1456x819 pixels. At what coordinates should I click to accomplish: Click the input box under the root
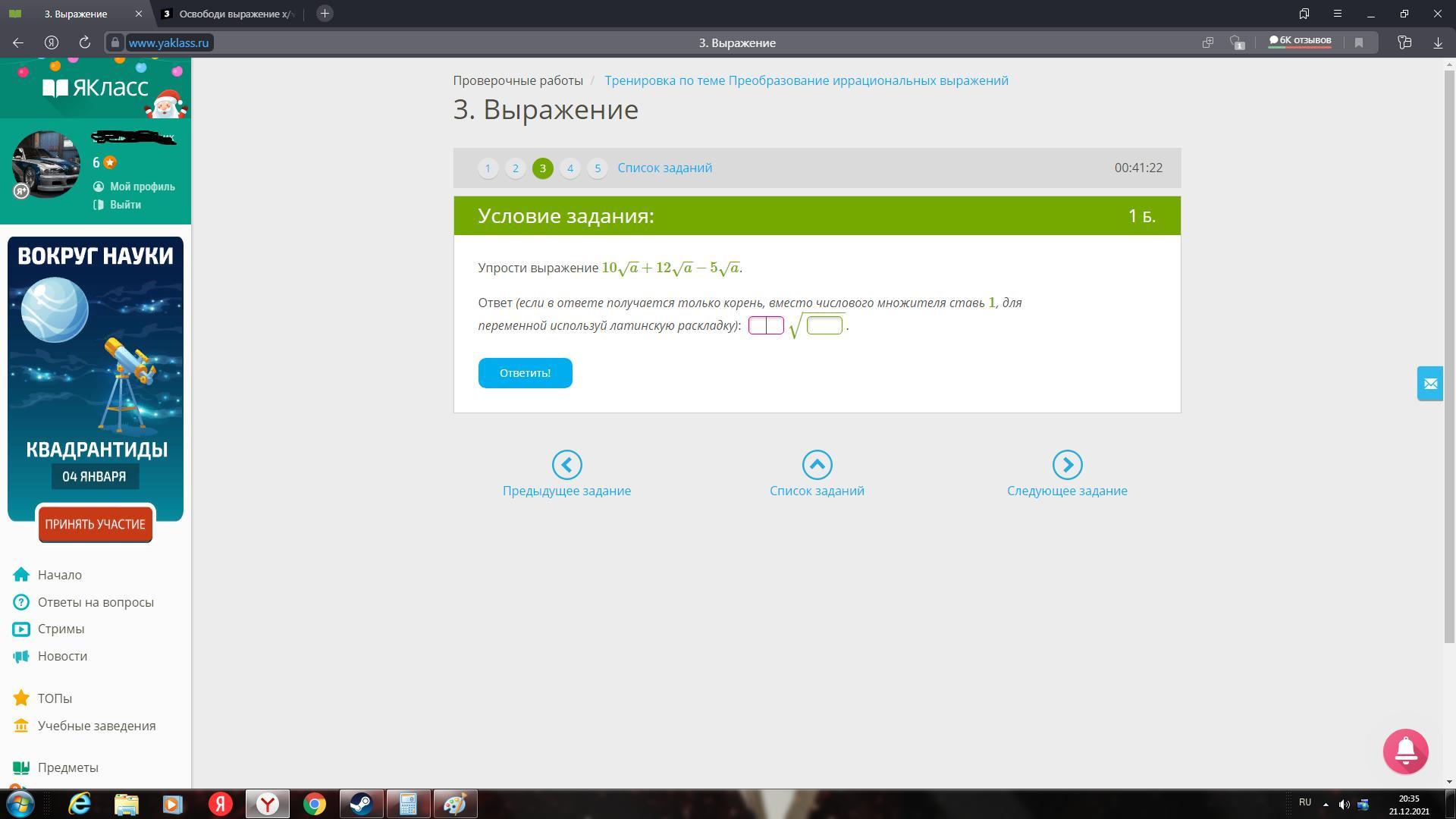click(x=824, y=325)
